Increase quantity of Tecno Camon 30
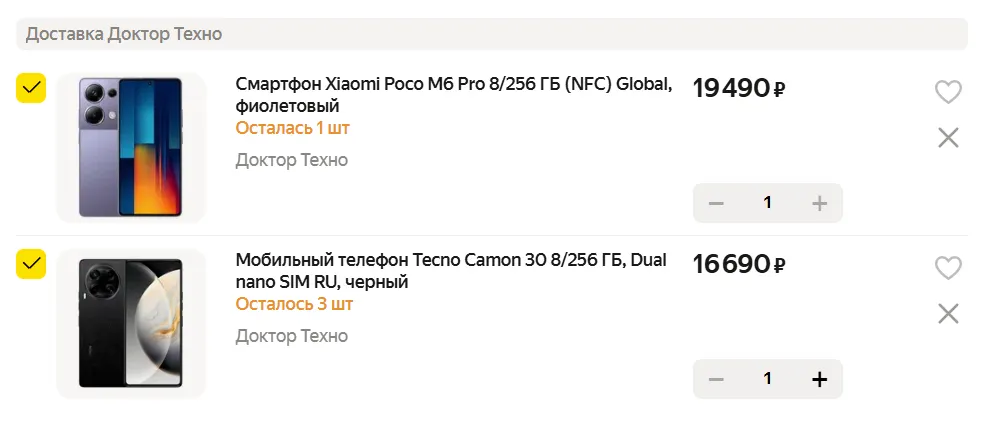 [x=820, y=379]
